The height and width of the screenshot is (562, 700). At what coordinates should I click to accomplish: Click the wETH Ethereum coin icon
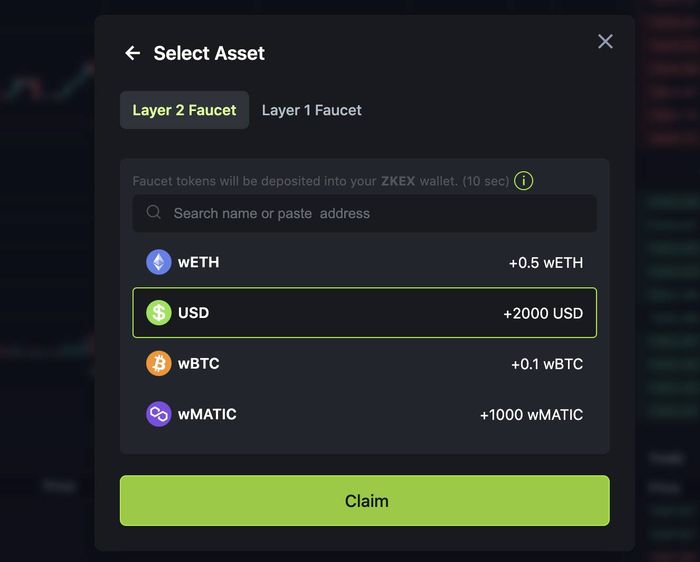(x=158, y=262)
